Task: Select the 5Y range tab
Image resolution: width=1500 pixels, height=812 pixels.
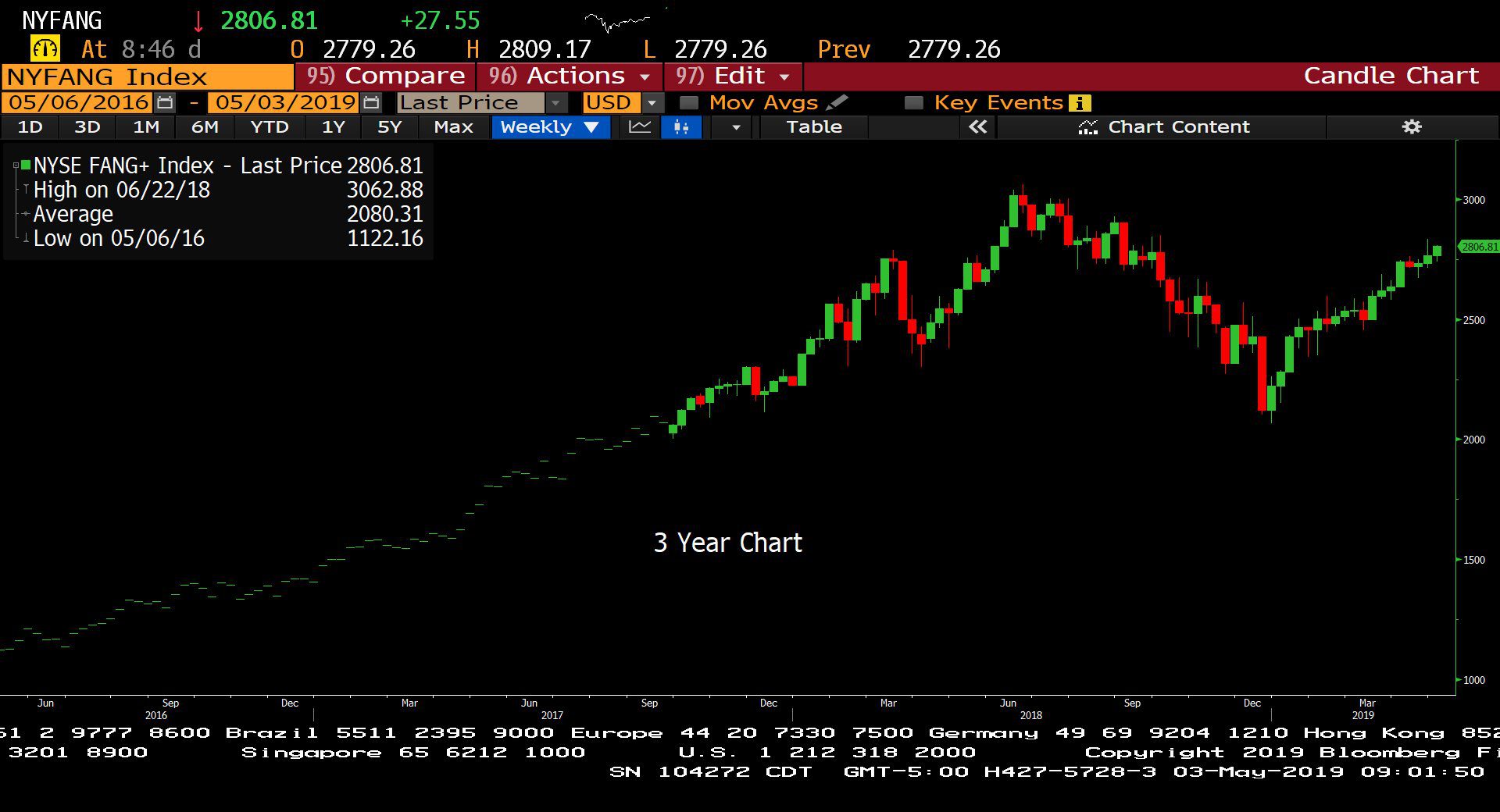Action: 389,127
